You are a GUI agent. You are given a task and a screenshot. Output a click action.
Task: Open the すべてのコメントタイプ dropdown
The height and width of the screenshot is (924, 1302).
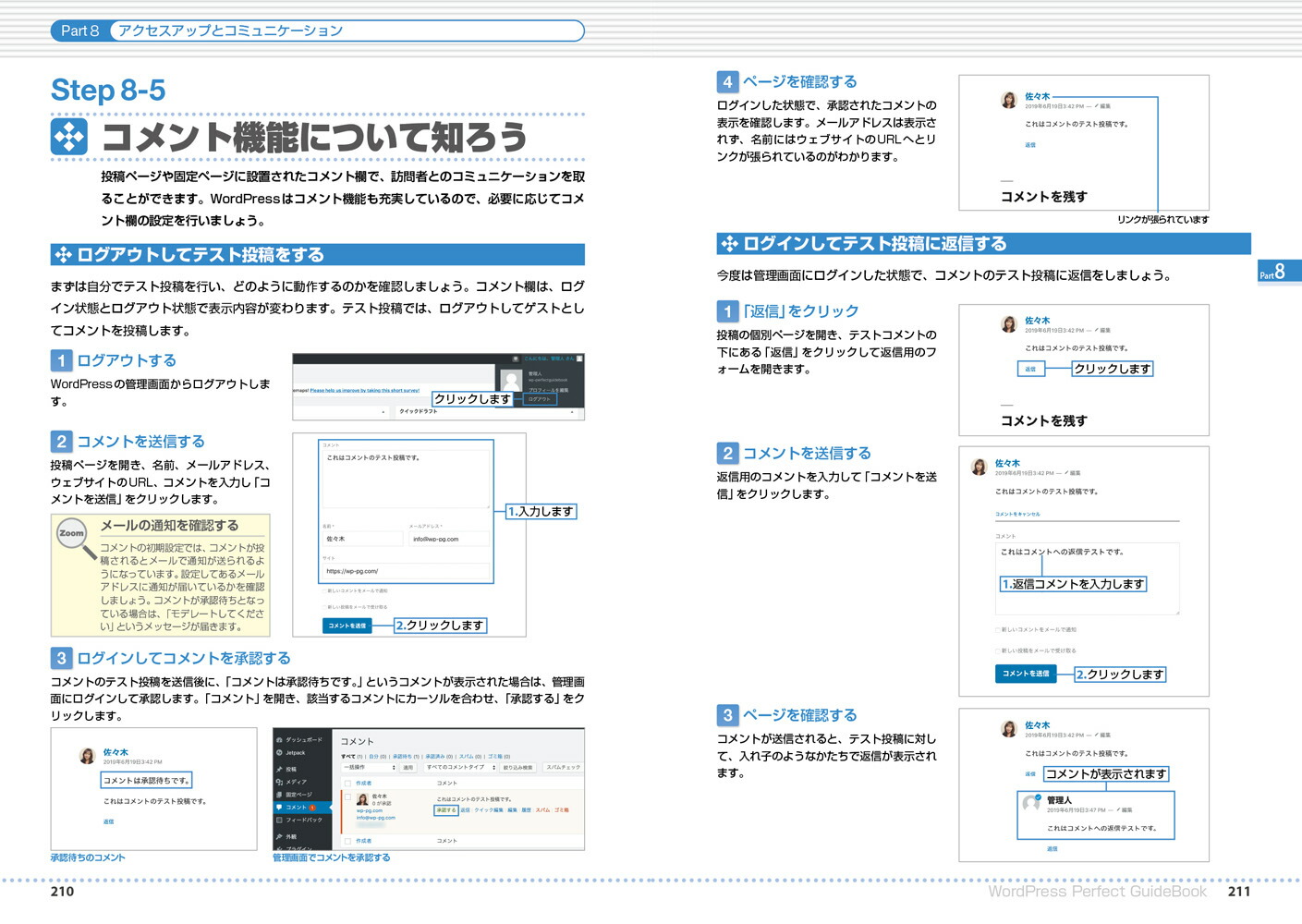click(x=460, y=767)
